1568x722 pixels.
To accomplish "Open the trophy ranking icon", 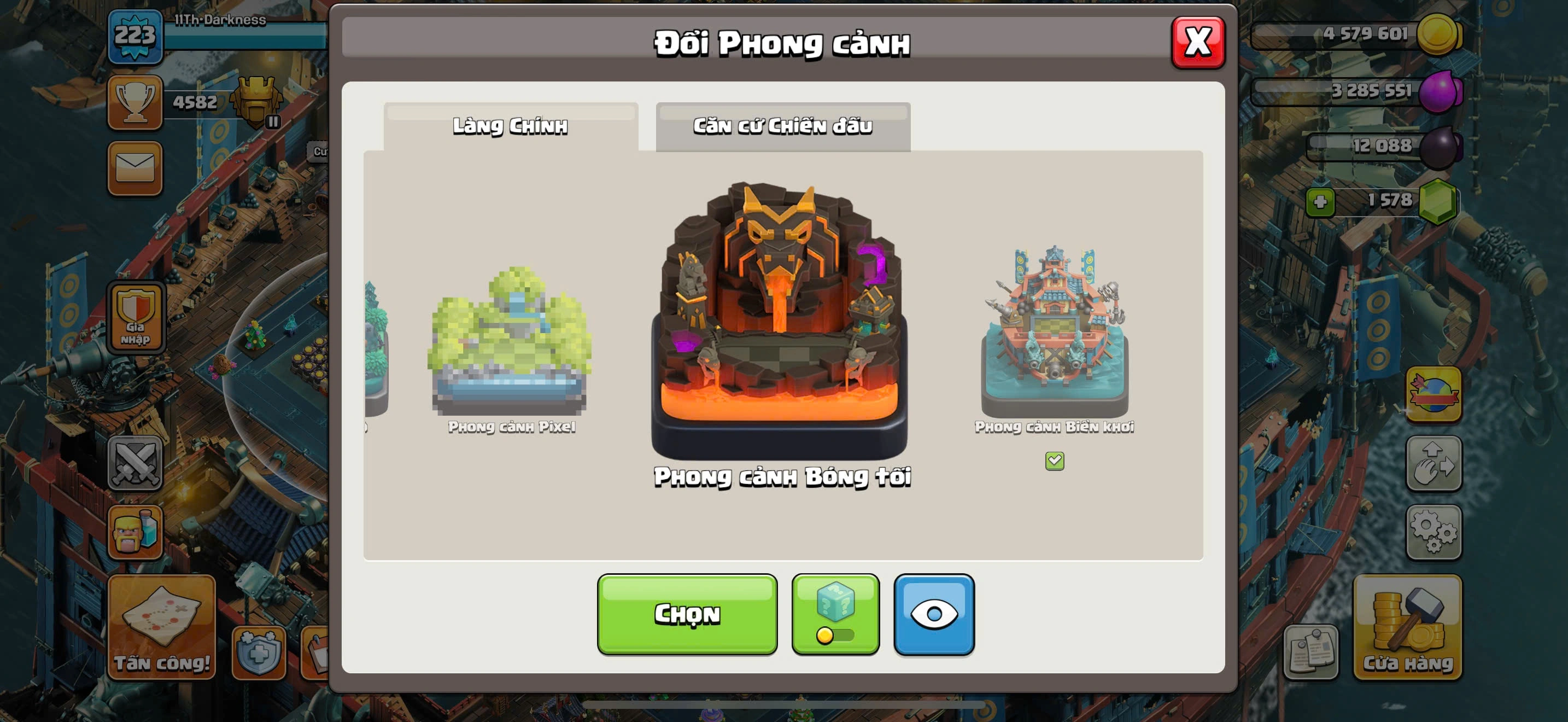I will (x=134, y=102).
